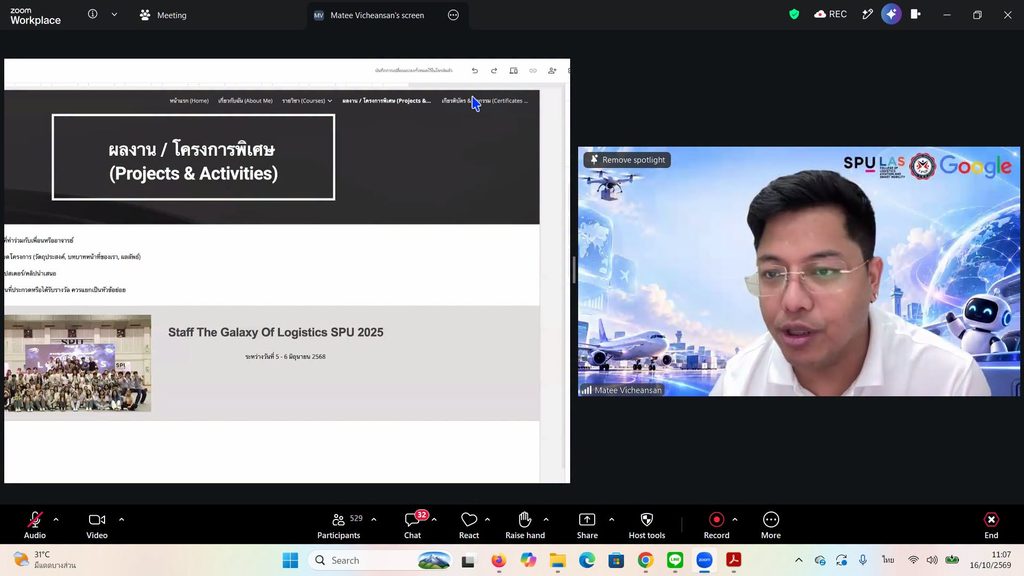Open Google Chrome from the taskbar
The image size is (1024, 576).
(x=645, y=560)
